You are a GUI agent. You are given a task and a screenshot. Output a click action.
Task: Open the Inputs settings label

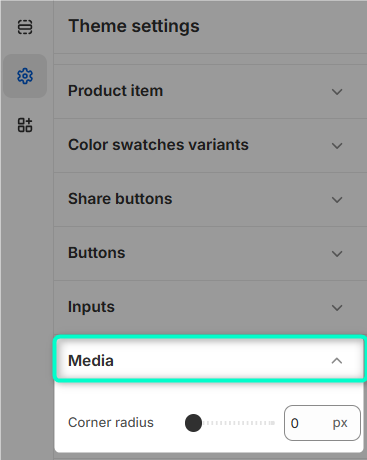point(91,307)
